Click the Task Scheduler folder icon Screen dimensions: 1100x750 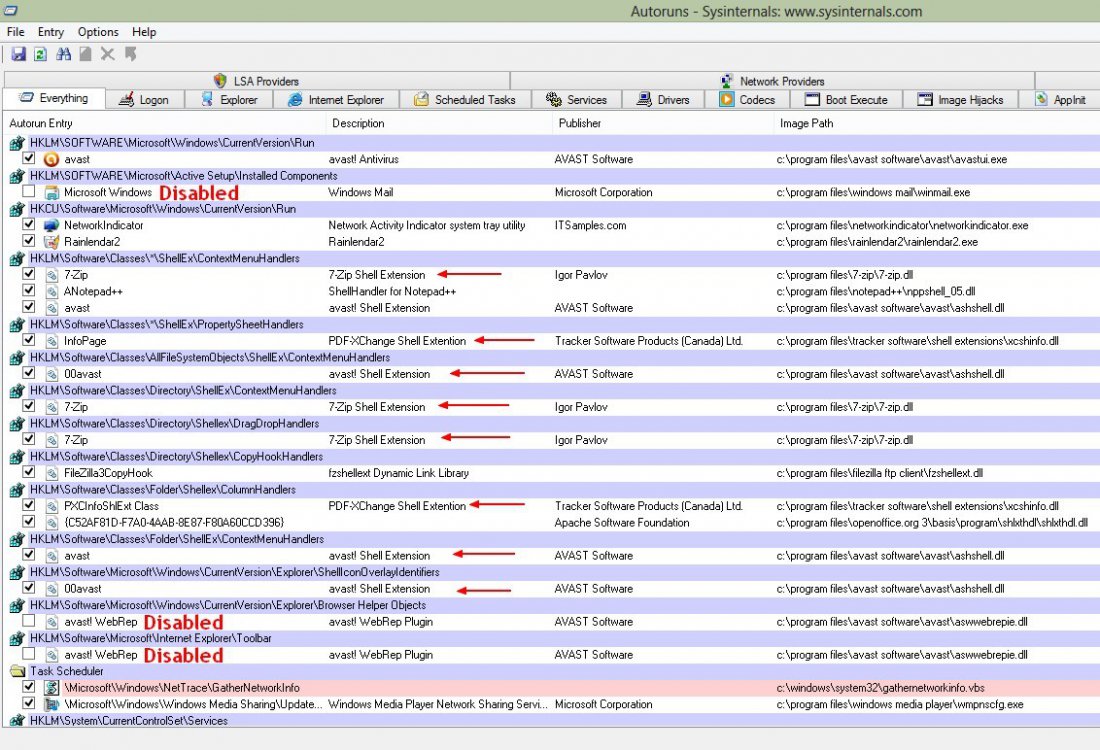(x=17, y=671)
